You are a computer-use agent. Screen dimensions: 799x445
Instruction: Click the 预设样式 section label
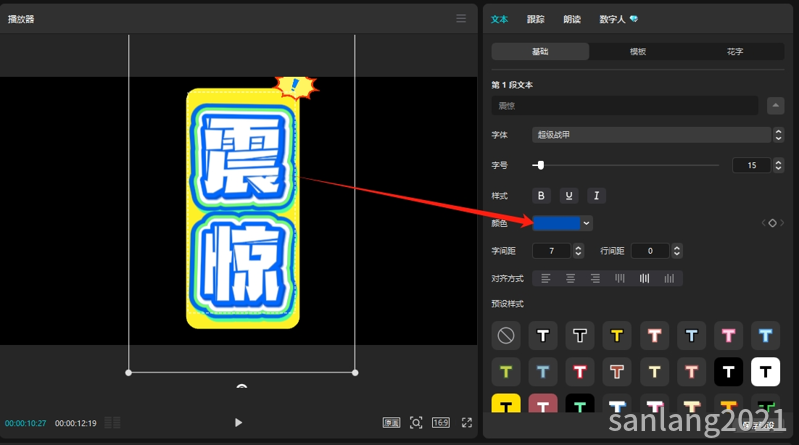(508, 304)
